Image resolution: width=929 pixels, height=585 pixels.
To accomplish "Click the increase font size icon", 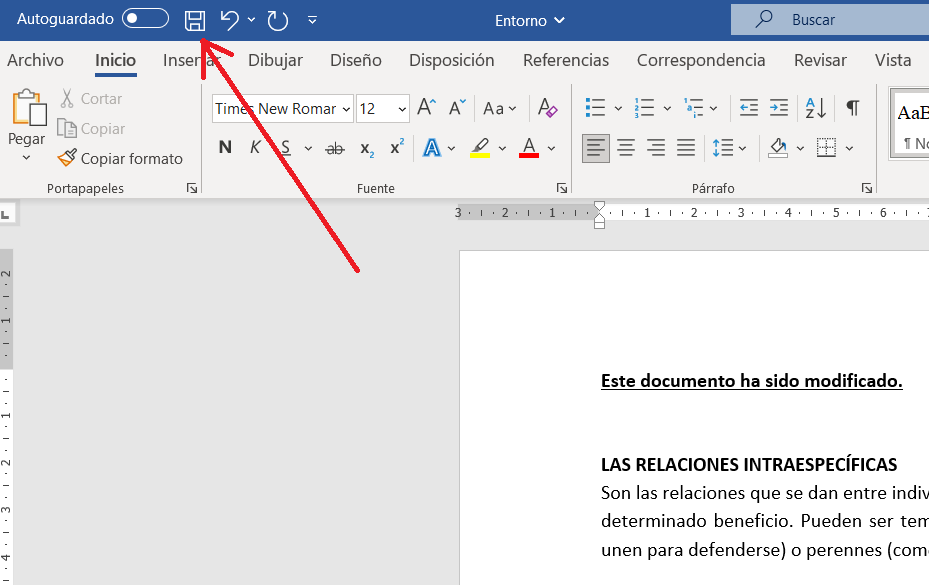I will pos(427,107).
